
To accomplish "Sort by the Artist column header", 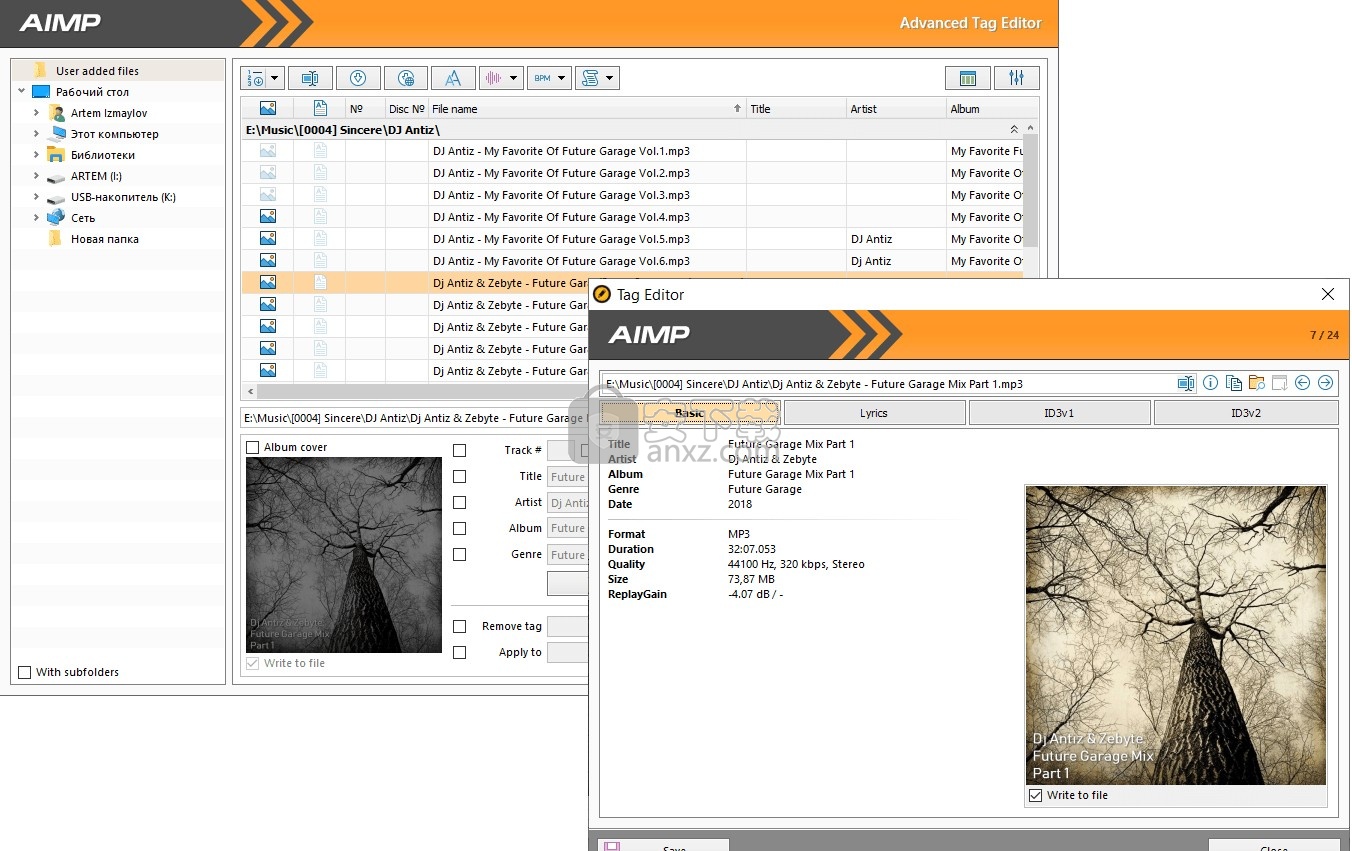I will point(896,108).
